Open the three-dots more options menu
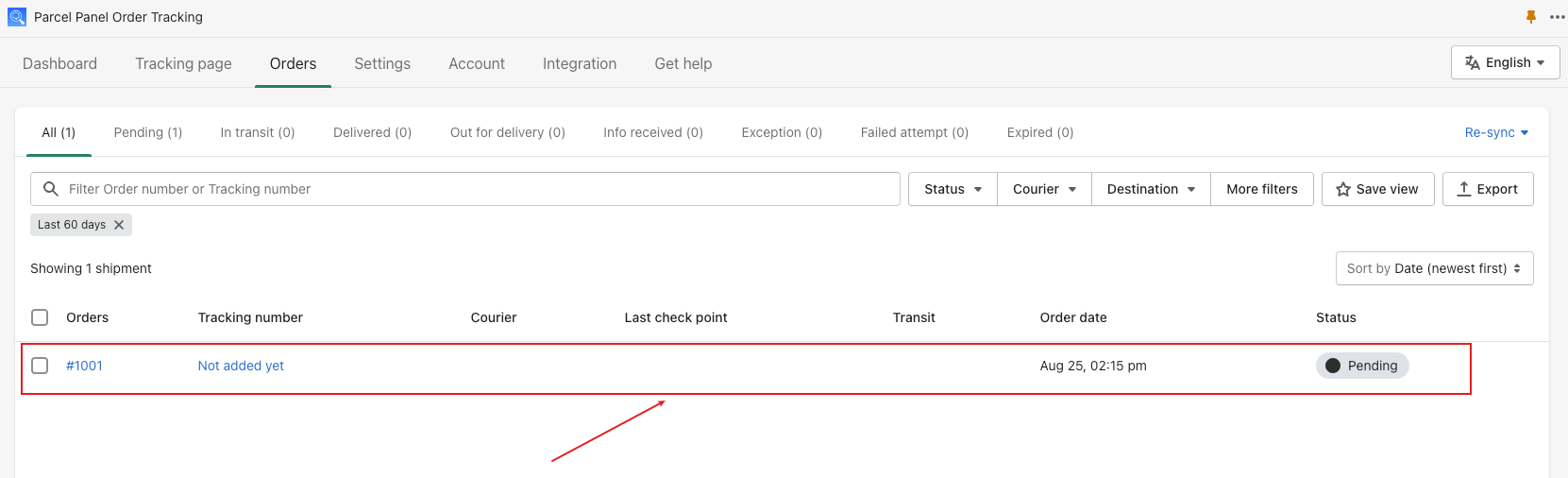This screenshot has height=478, width=1568. (1558, 17)
